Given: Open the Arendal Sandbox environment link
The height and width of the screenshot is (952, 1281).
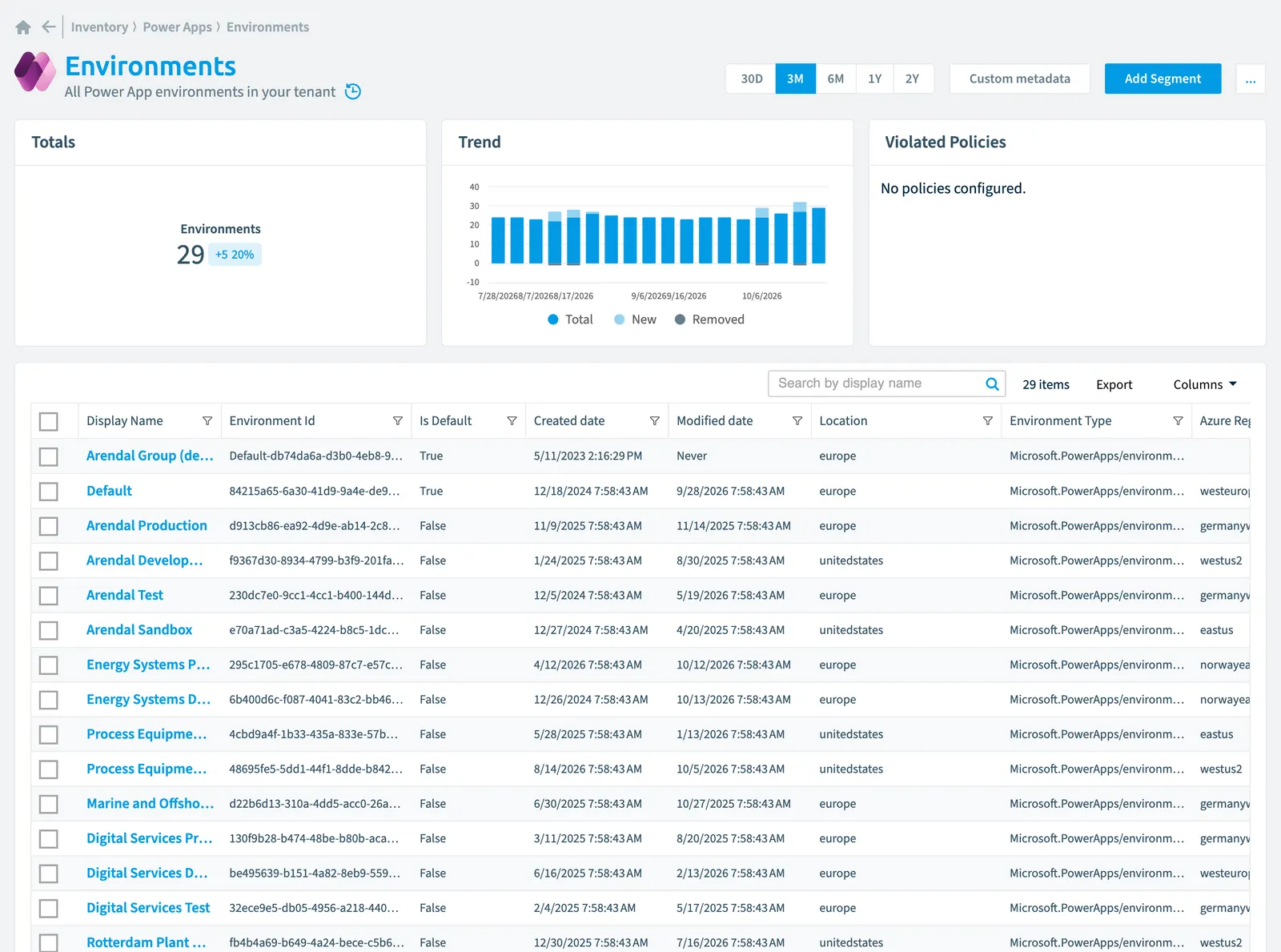Looking at the screenshot, I should pos(139,629).
